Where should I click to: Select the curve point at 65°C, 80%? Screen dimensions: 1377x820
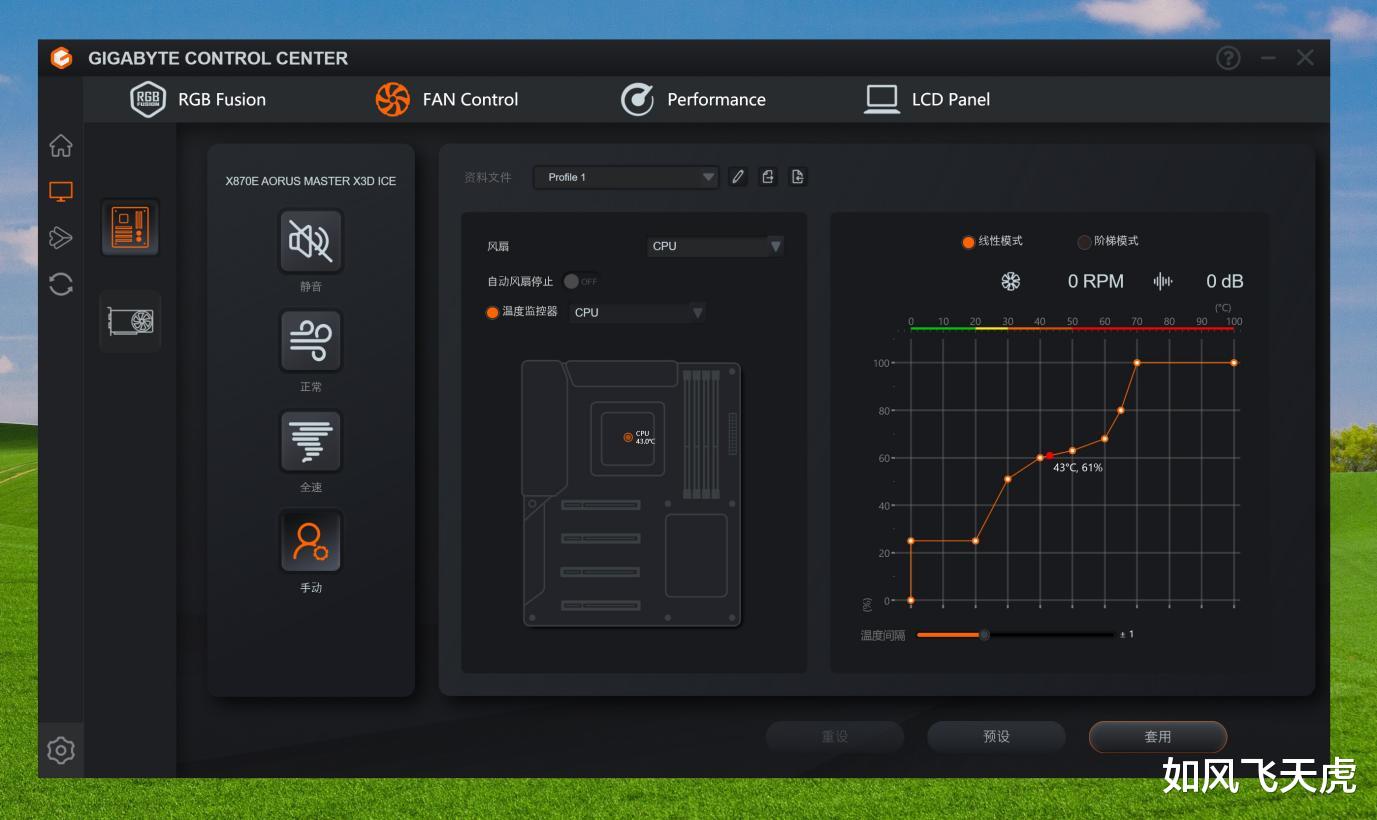tap(1121, 410)
